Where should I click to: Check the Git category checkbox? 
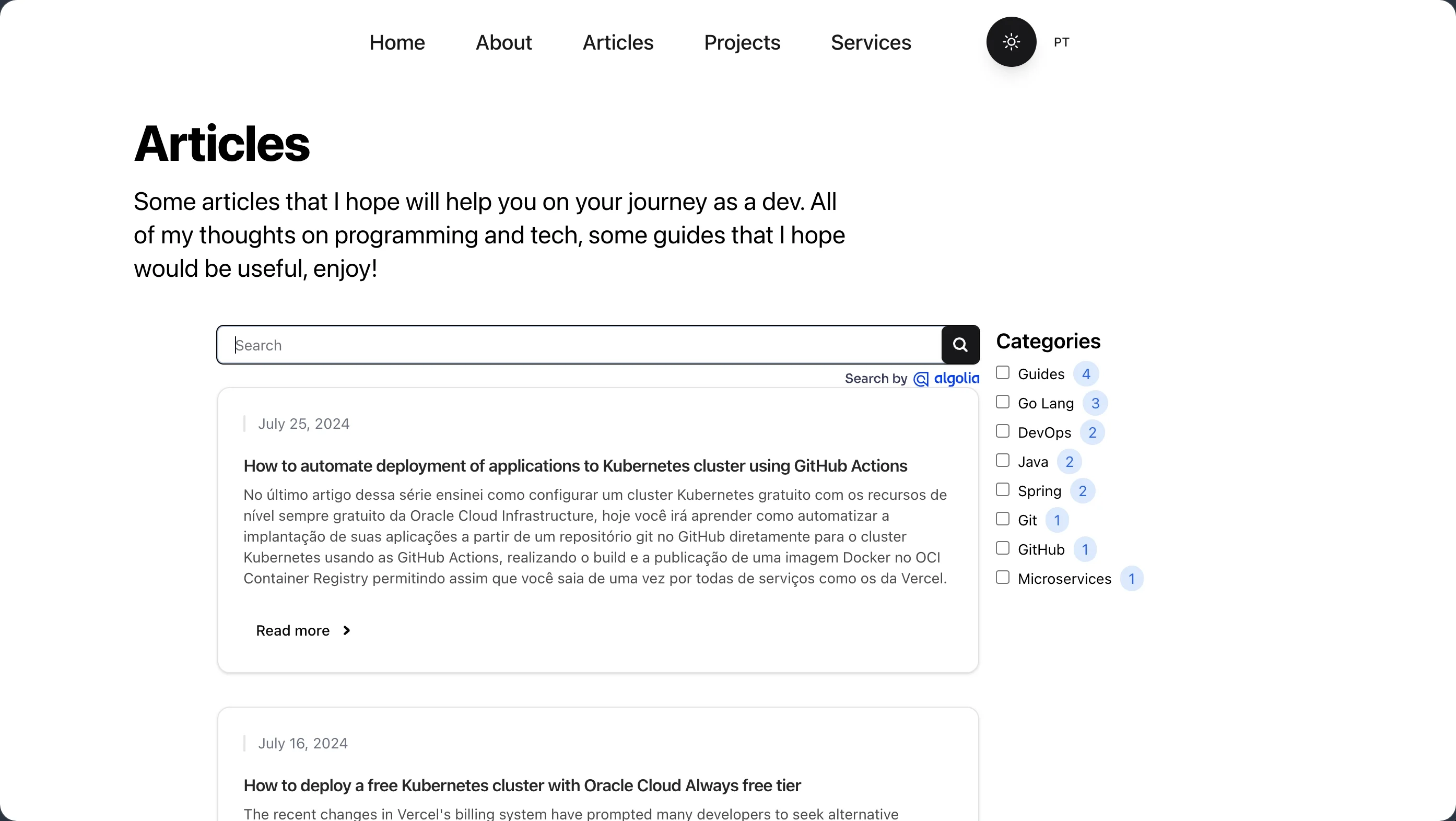[x=1003, y=519]
